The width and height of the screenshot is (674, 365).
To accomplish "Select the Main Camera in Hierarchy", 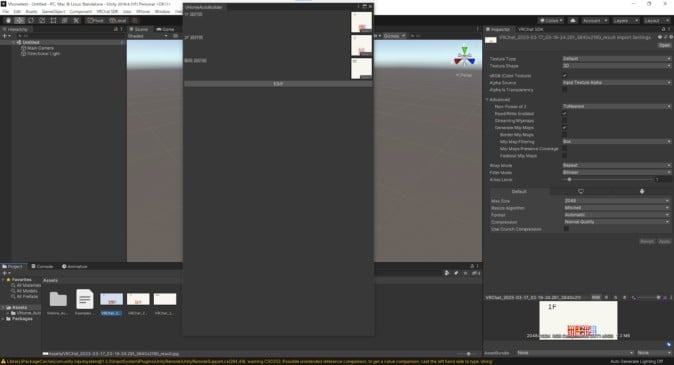I will tap(40, 48).
